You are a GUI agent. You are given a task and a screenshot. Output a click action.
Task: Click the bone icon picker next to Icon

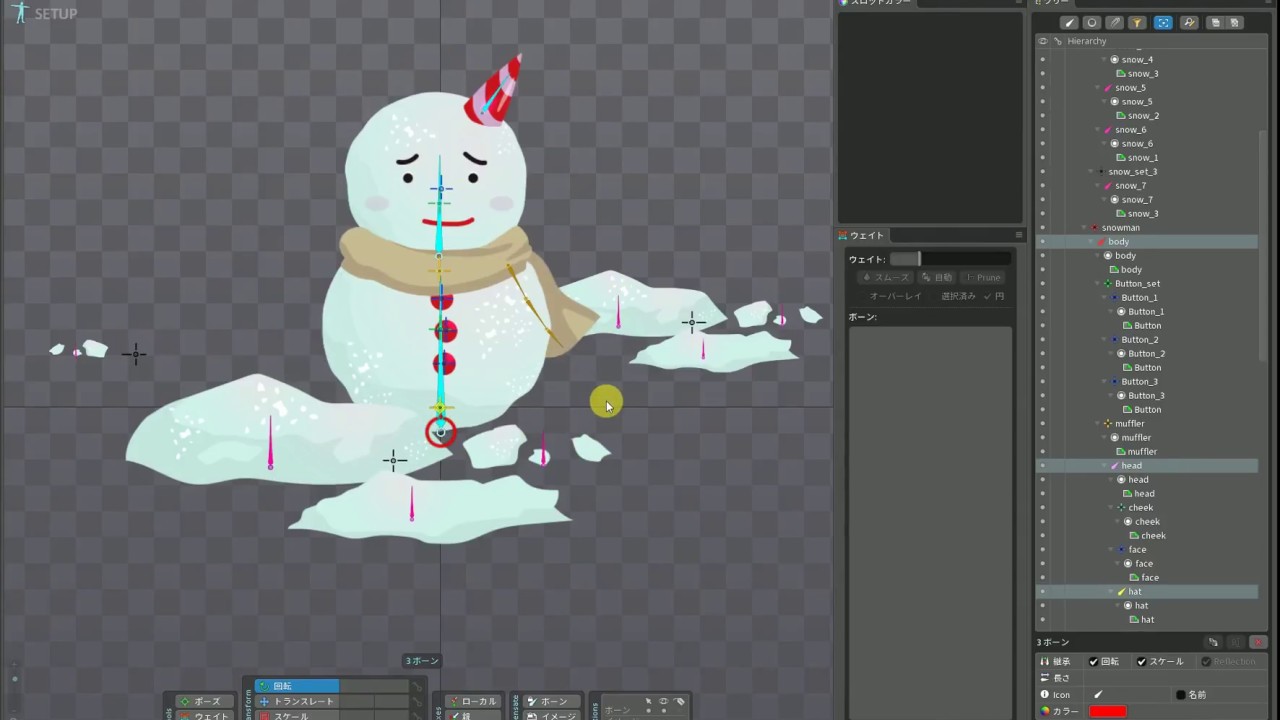coord(1097,694)
